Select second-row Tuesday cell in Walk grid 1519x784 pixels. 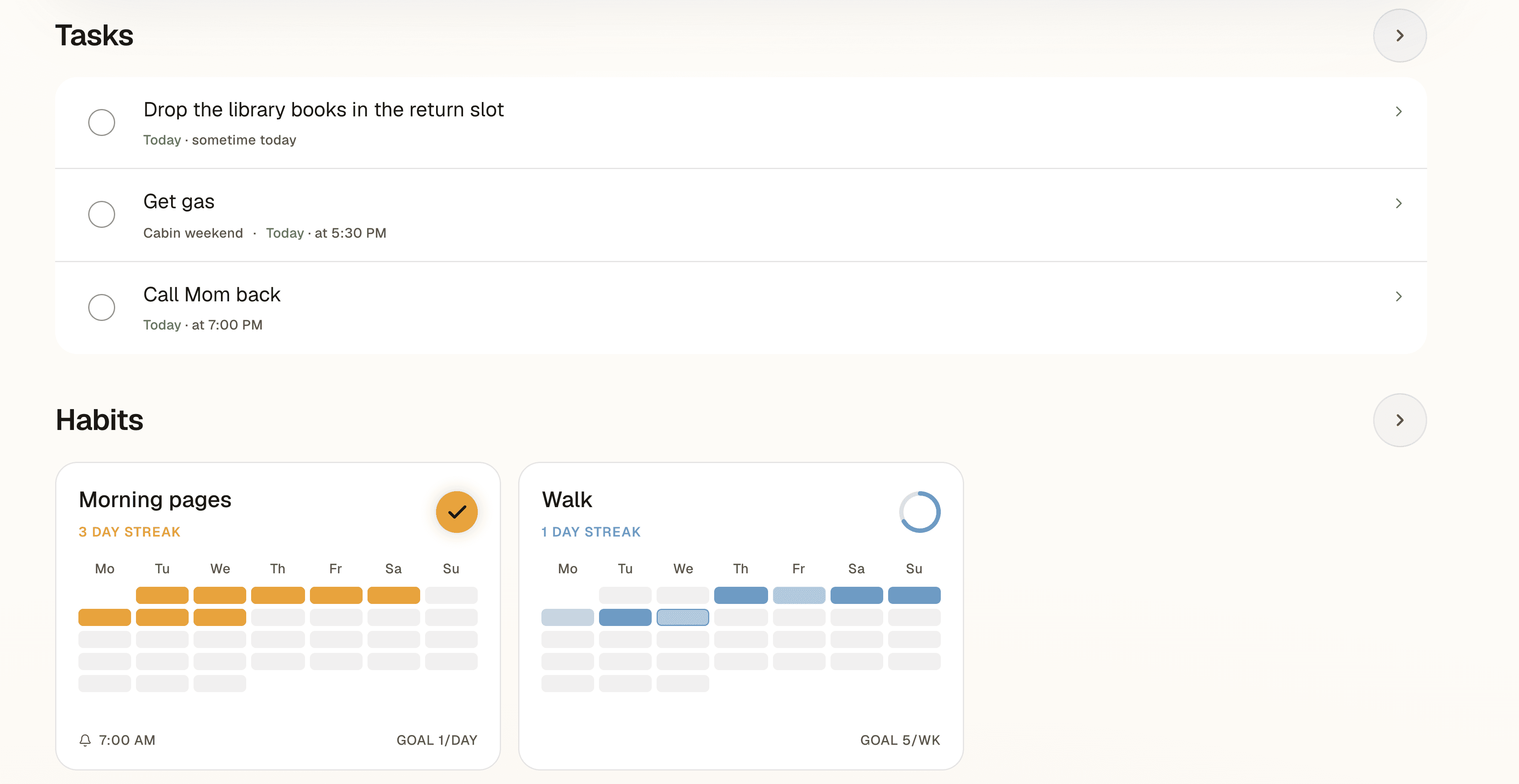[x=625, y=618]
